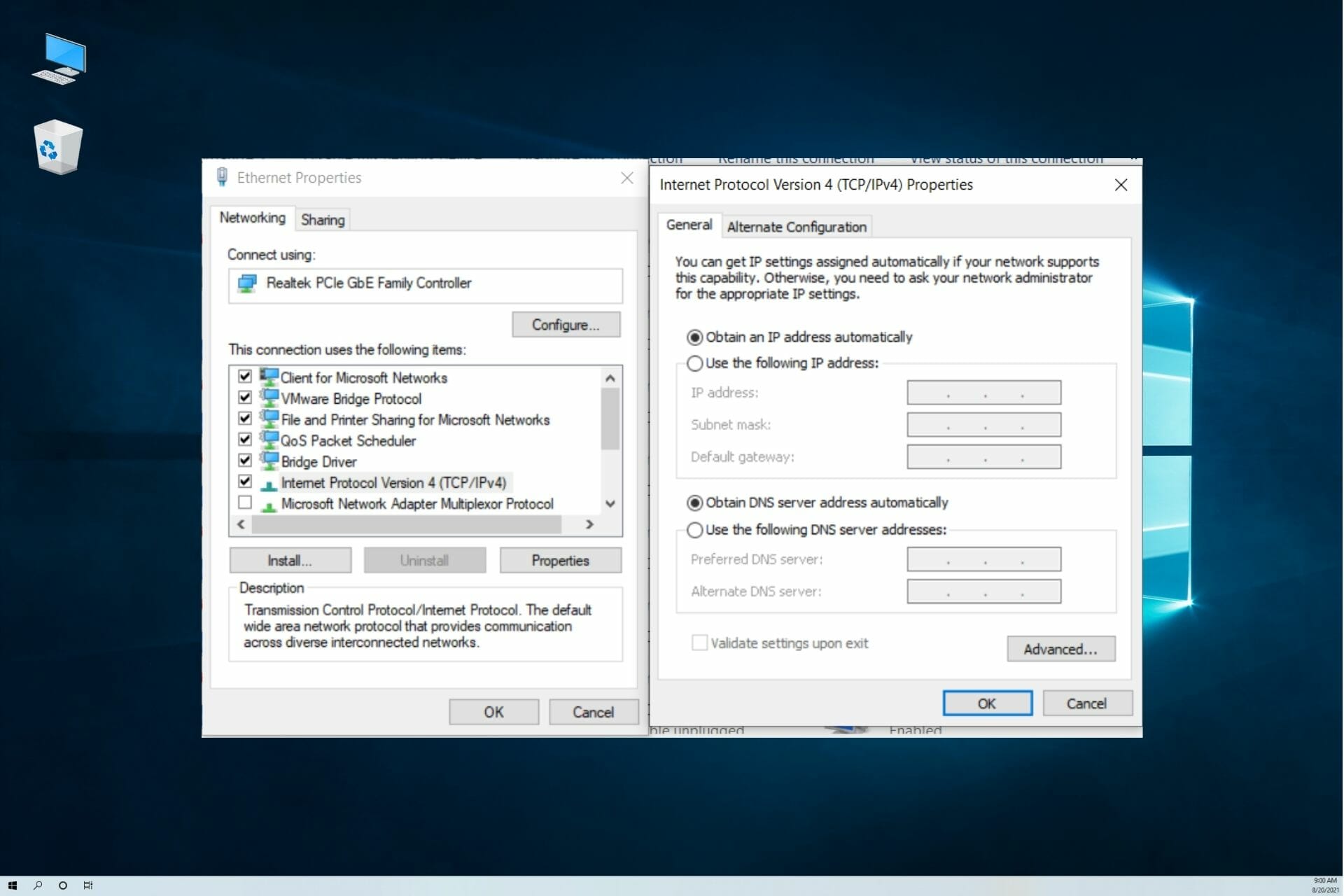Confirm TCP/IPv4 dialog with OK
The image size is (1344, 896).
[987, 703]
